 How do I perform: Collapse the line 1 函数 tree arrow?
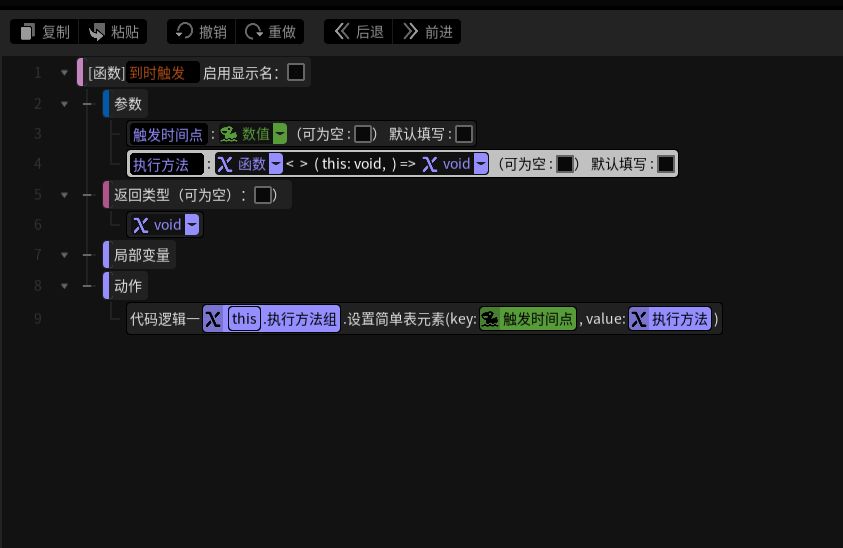[x=64, y=73]
